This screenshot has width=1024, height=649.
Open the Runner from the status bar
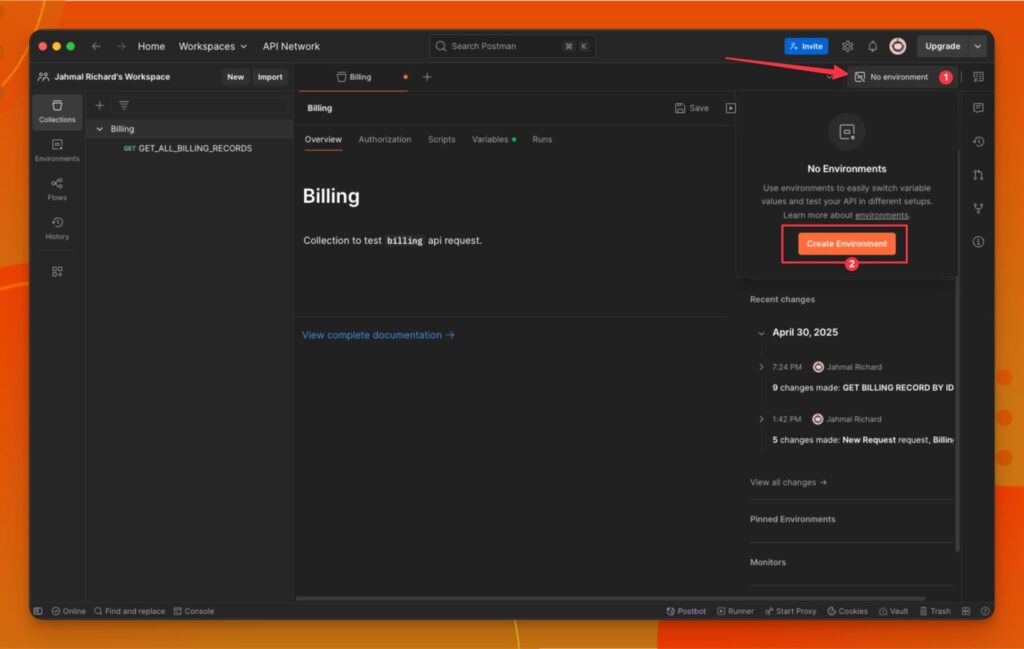tap(735, 611)
